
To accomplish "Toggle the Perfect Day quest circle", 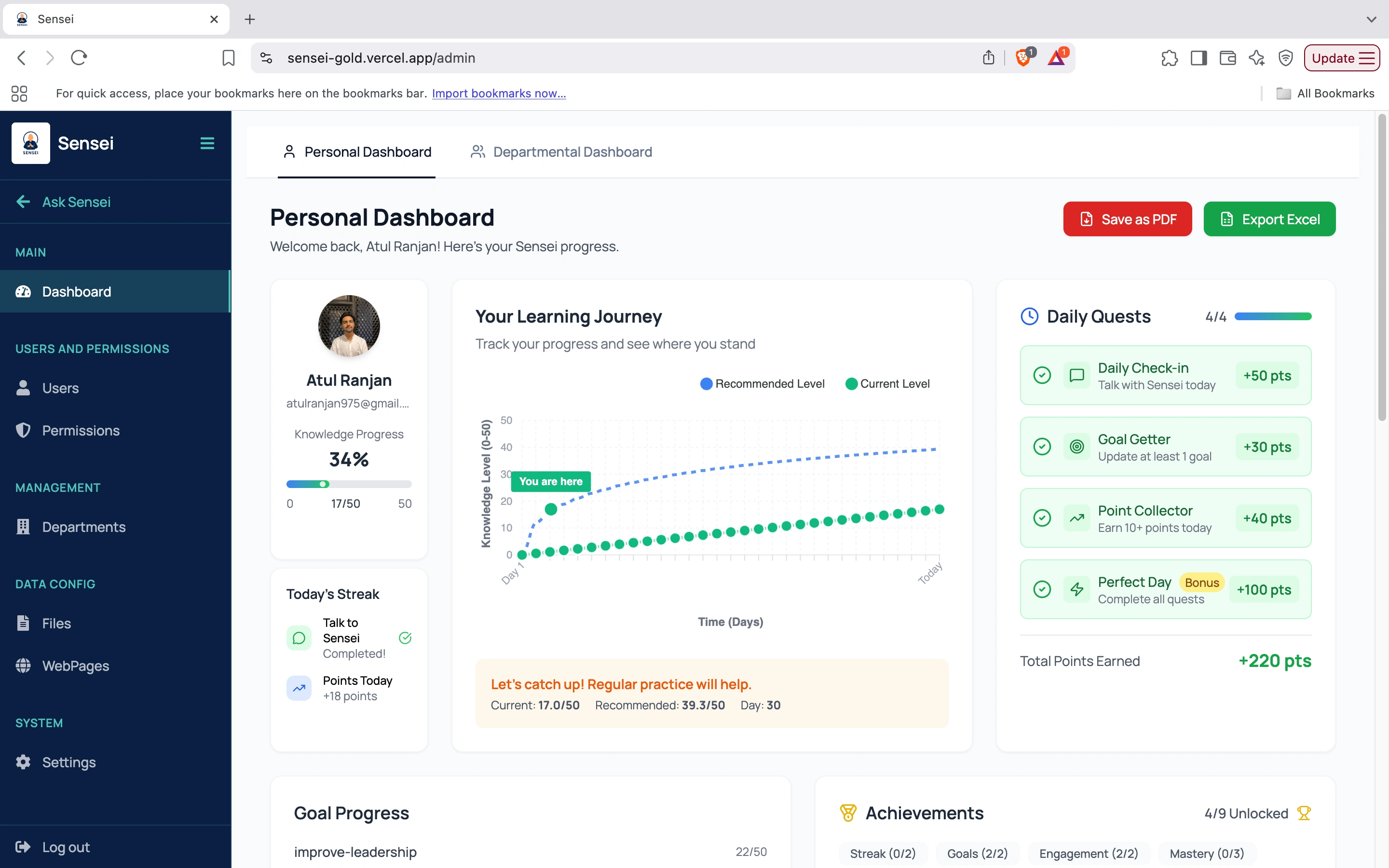I will [x=1042, y=589].
